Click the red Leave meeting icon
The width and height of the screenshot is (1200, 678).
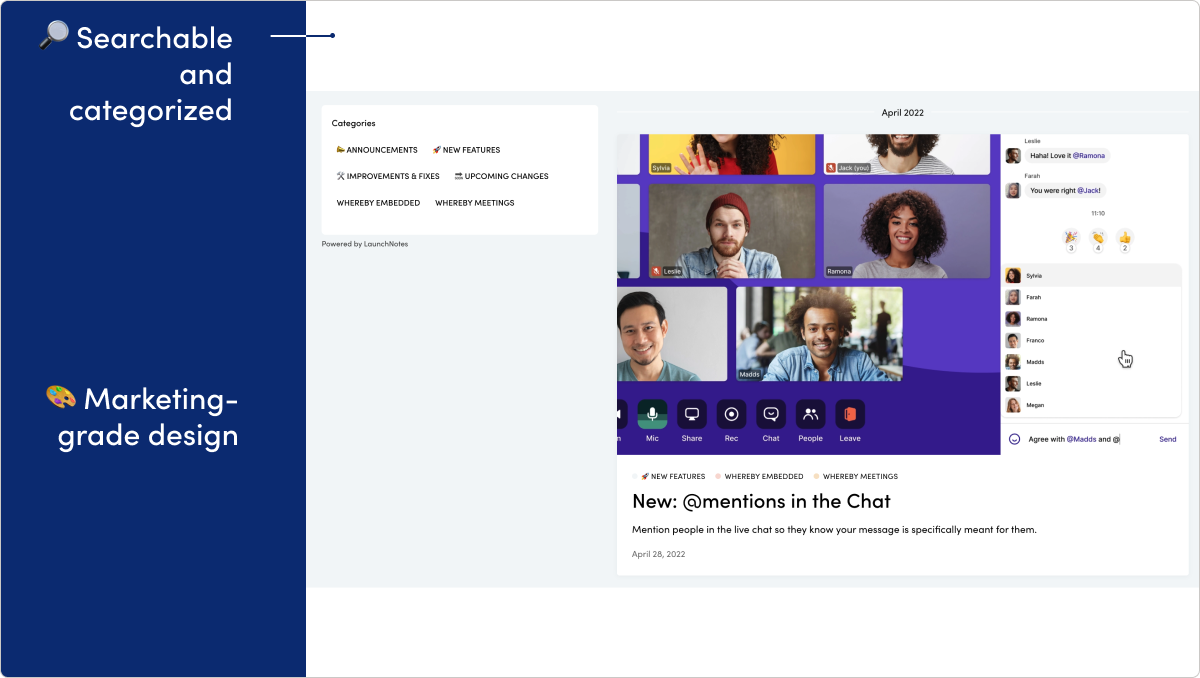click(x=849, y=414)
